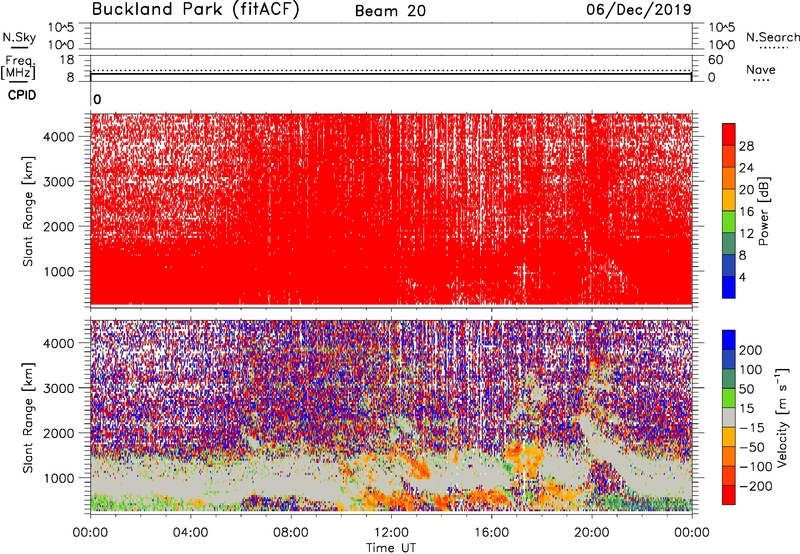Click the Nave legend label
The image size is (800, 554).
(x=761, y=70)
